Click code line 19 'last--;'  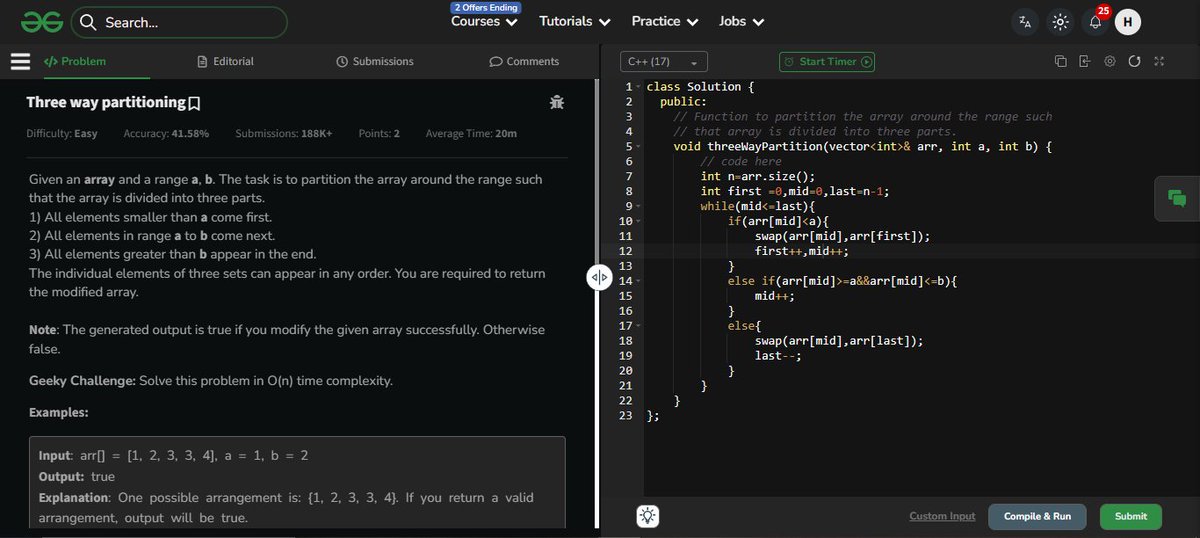click(x=778, y=356)
